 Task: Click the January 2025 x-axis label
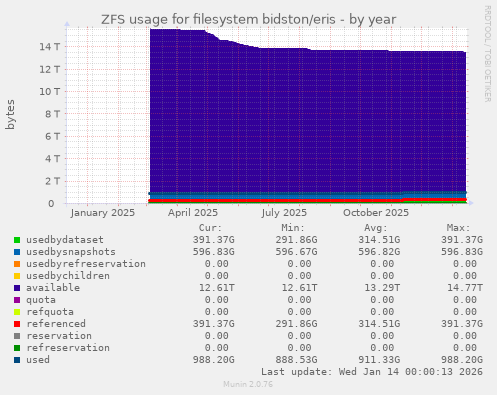click(103, 213)
